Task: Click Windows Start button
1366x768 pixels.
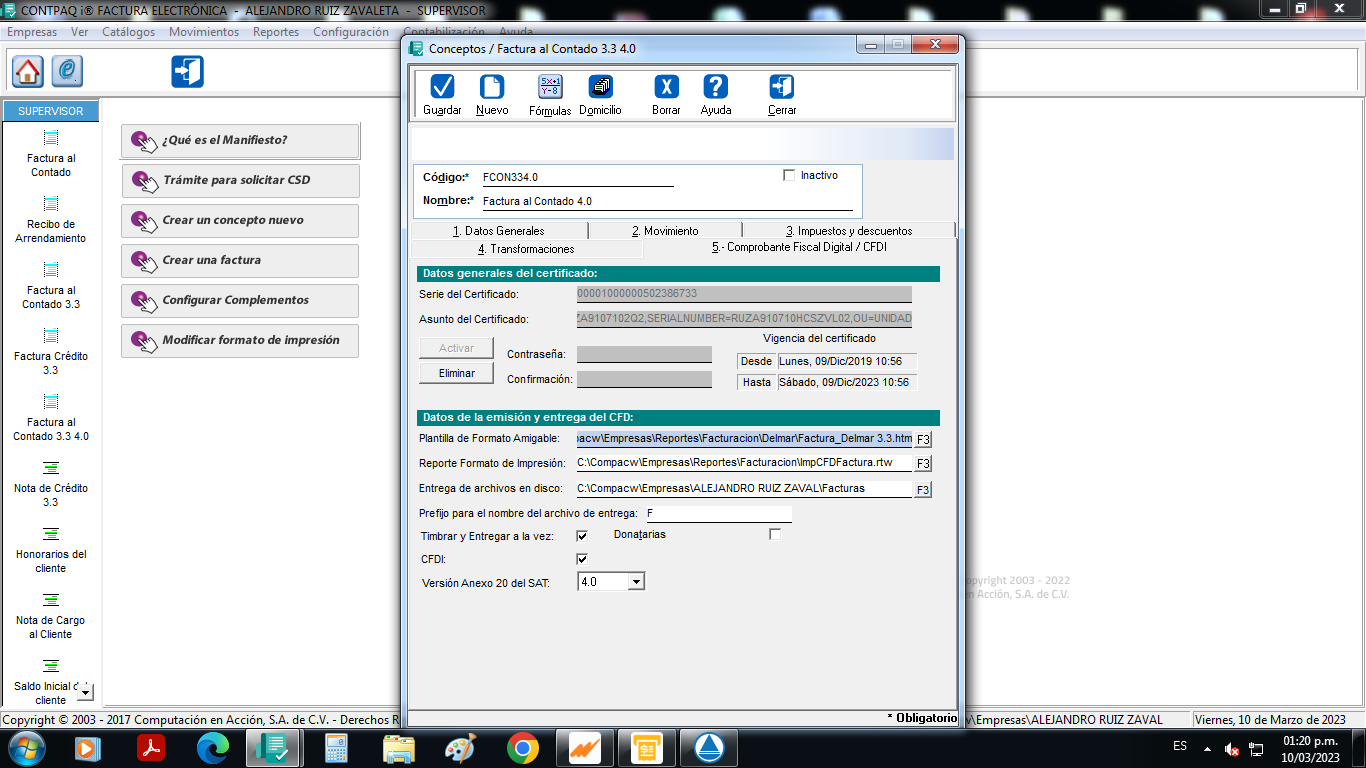Action: 26,747
